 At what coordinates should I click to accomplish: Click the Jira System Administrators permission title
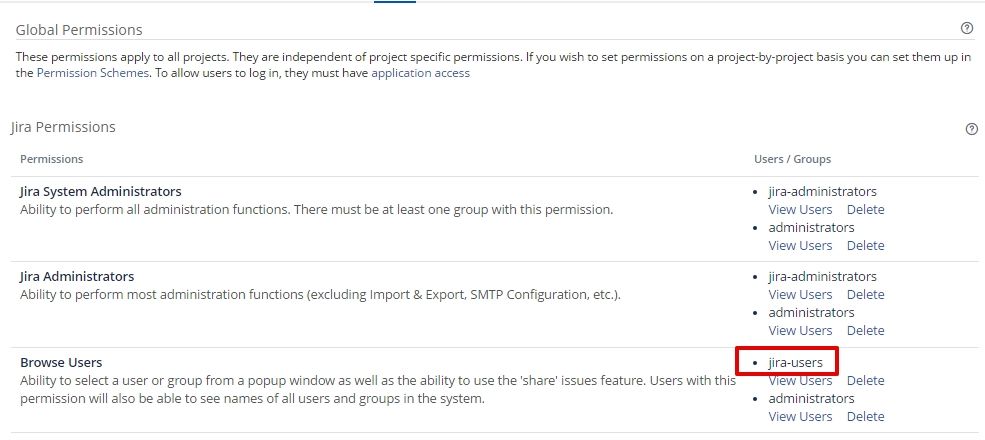101,191
